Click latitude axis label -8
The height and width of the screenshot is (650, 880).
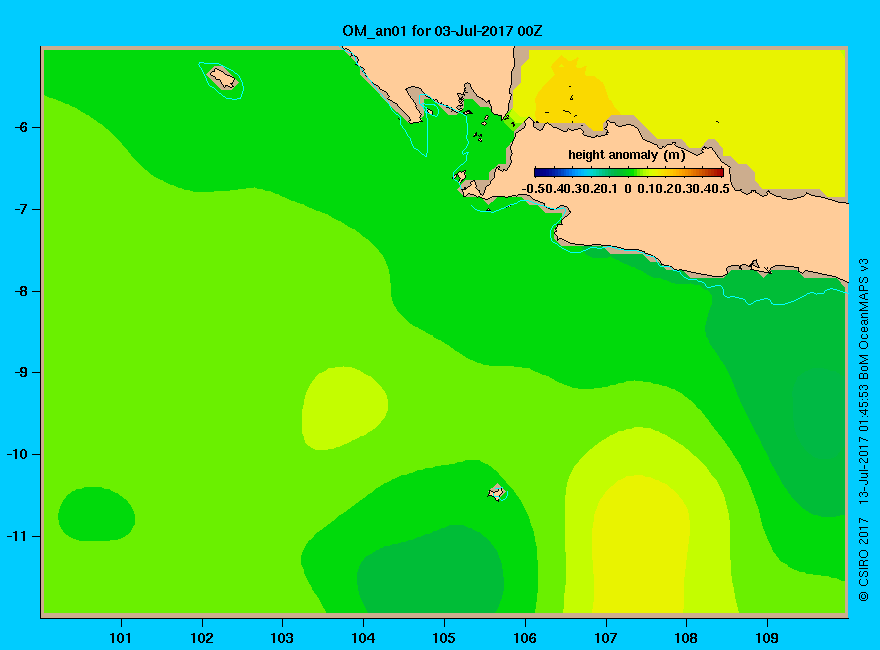pyautogui.click(x=21, y=291)
